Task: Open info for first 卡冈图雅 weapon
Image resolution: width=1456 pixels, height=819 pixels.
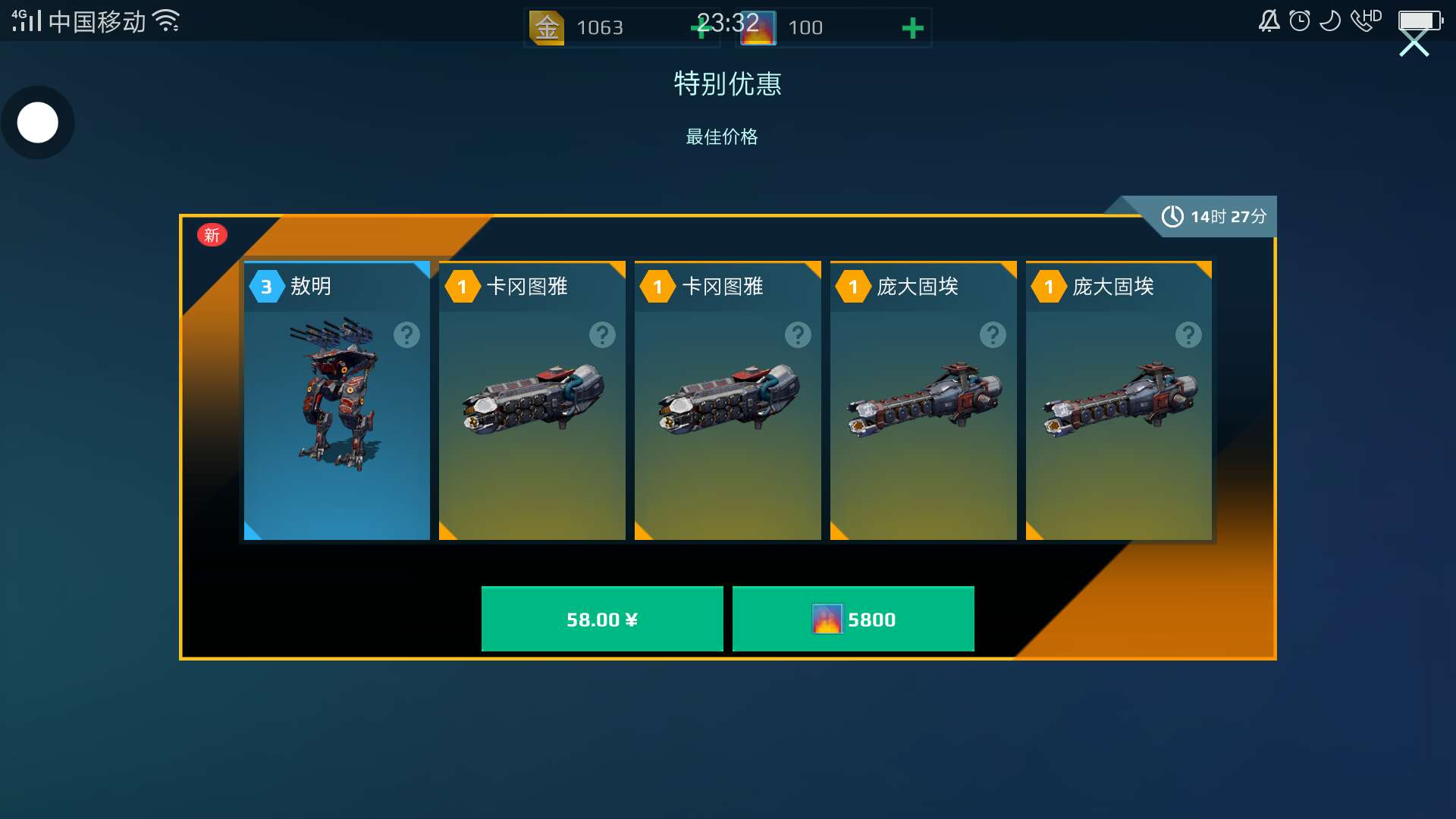Action: [x=602, y=334]
